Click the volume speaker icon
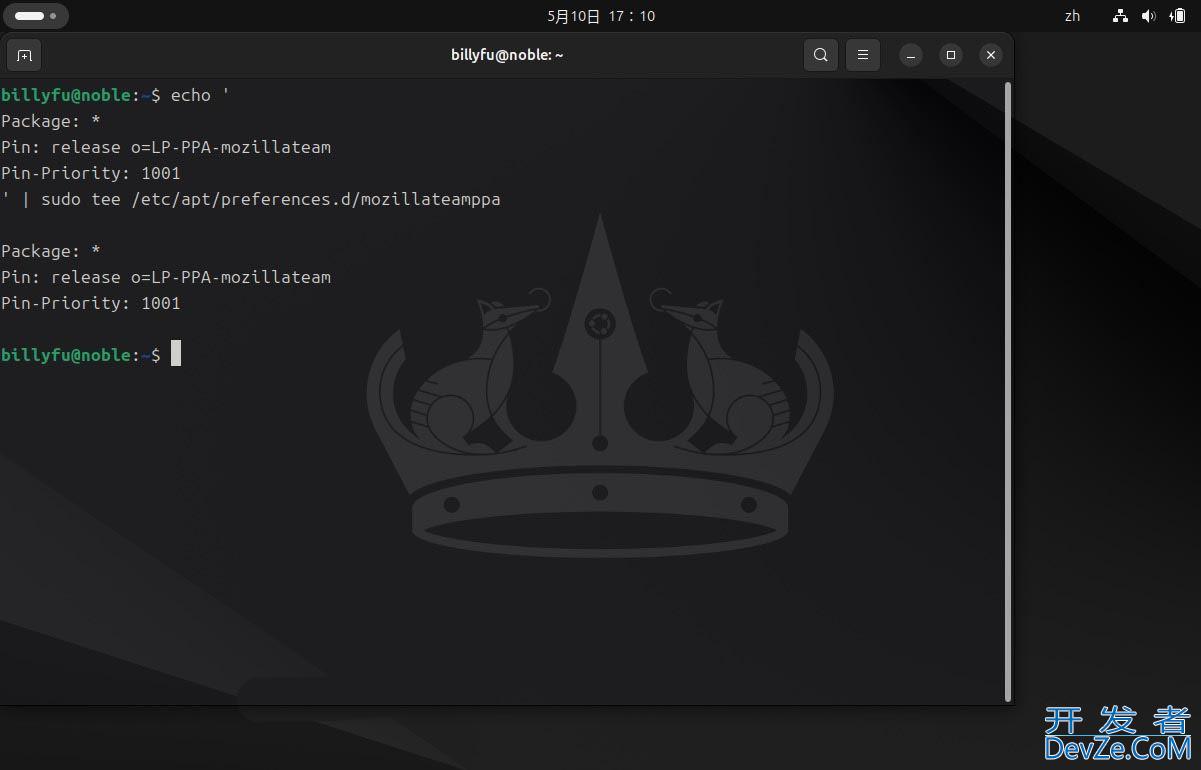 click(1148, 16)
